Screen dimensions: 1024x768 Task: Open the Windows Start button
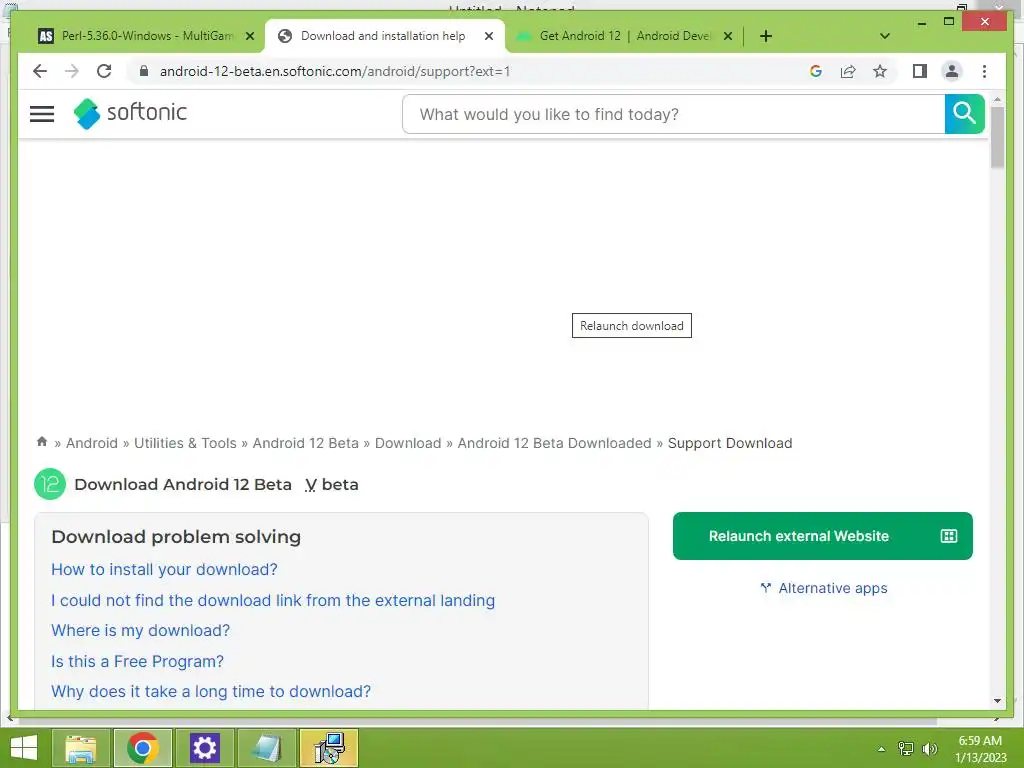coord(24,748)
